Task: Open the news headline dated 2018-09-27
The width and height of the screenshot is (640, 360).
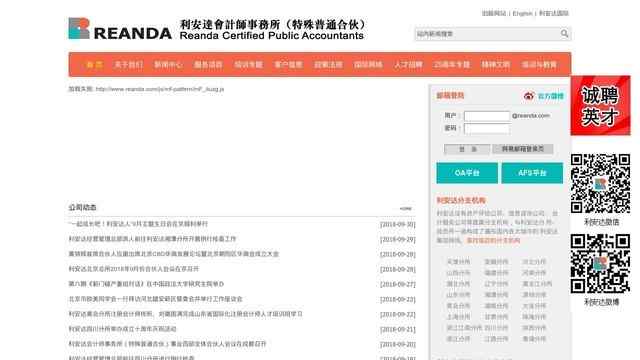Action: coord(146,284)
